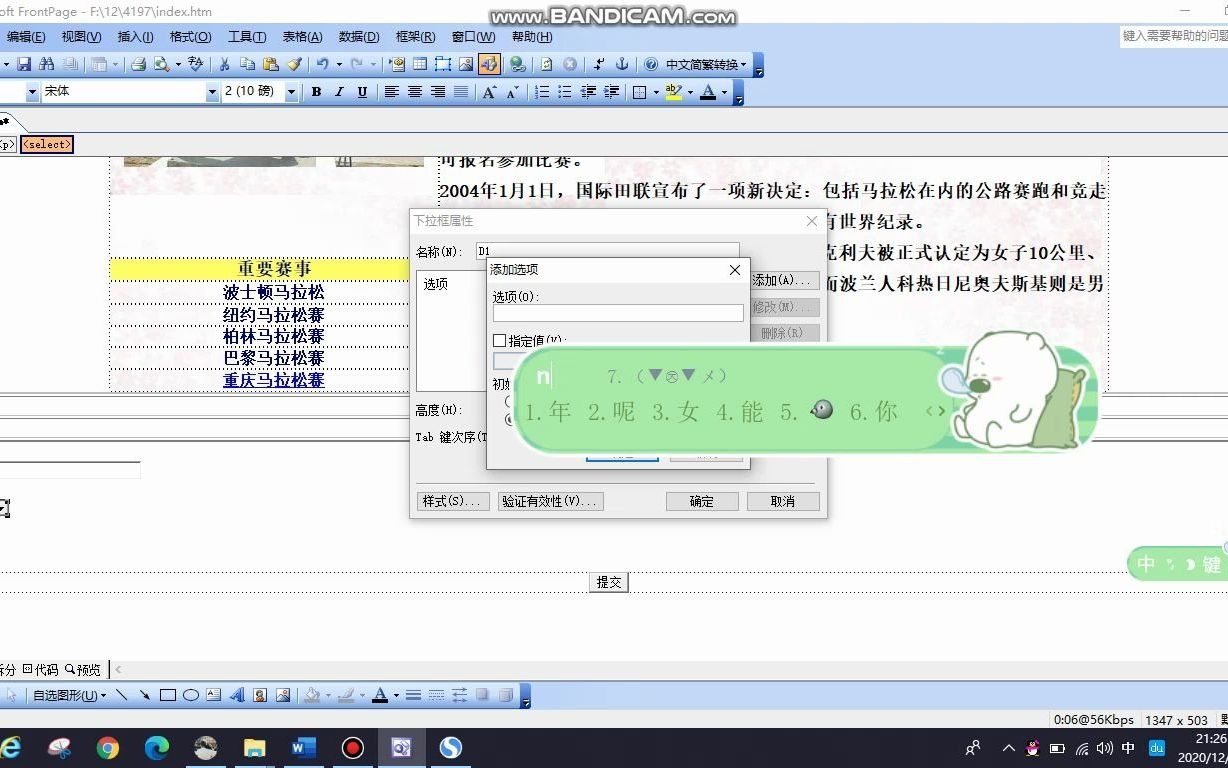Click the 选项 input field in 添加选项 dialog
The width and height of the screenshot is (1228, 768).
point(617,312)
